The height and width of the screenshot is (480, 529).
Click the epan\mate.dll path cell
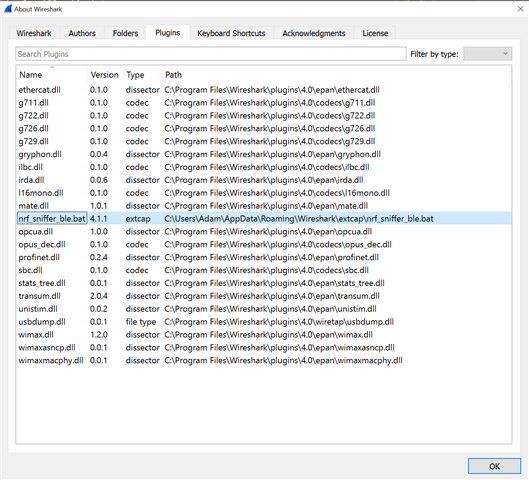point(266,206)
